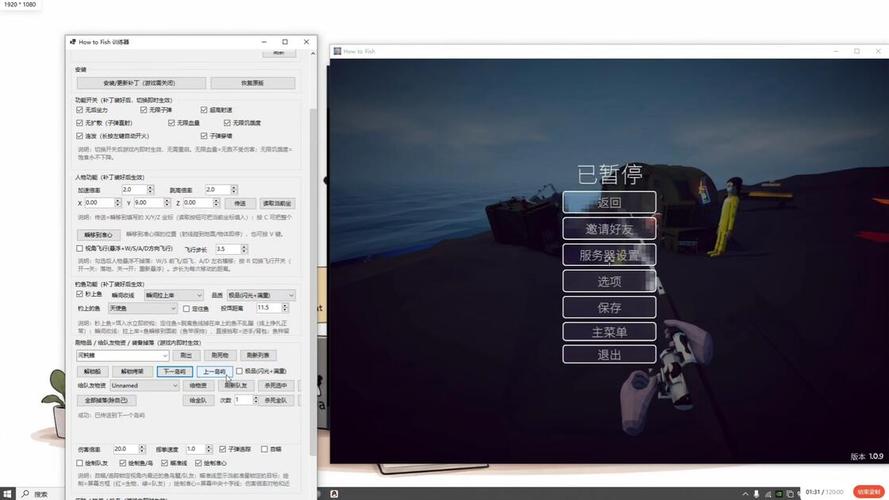Click the network icon in the system tray
The image size is (889, 500).
768,494
